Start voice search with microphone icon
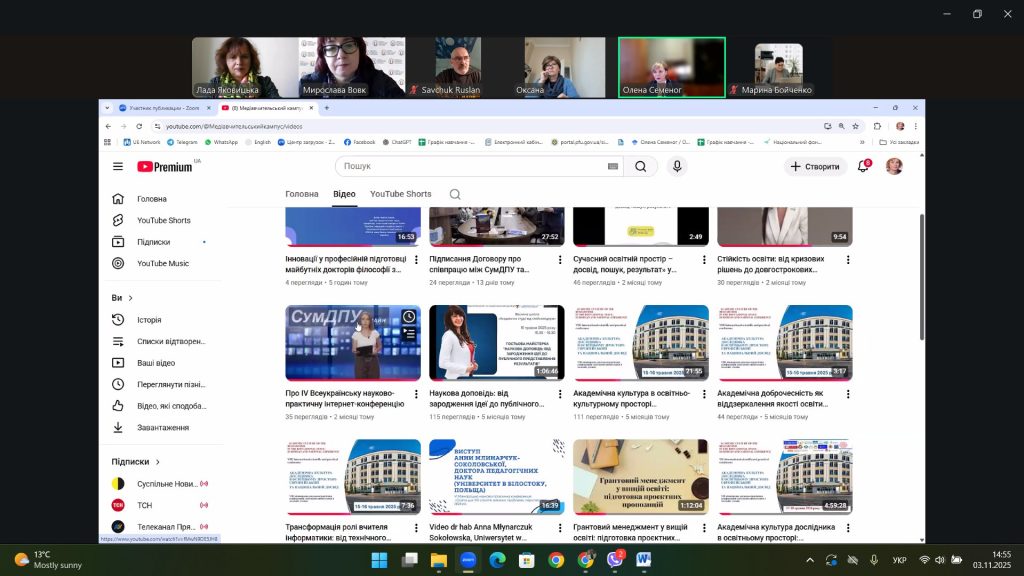The width and height of the screenshot is (1024, 576). click(x=677, y=166)
